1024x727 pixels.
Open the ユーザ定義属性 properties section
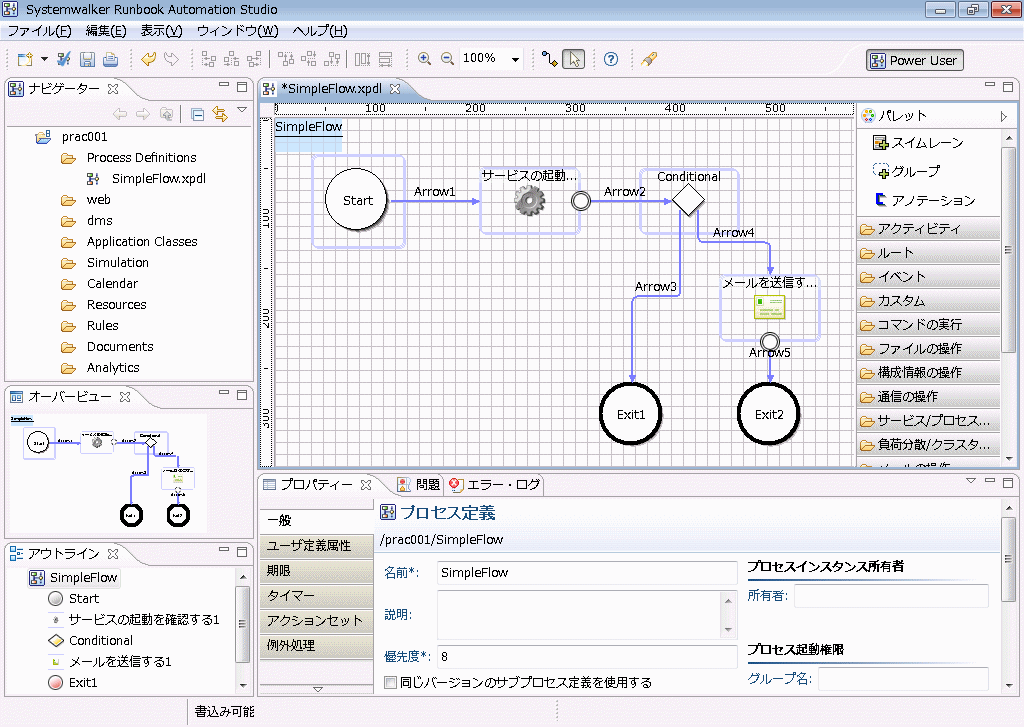316,545
